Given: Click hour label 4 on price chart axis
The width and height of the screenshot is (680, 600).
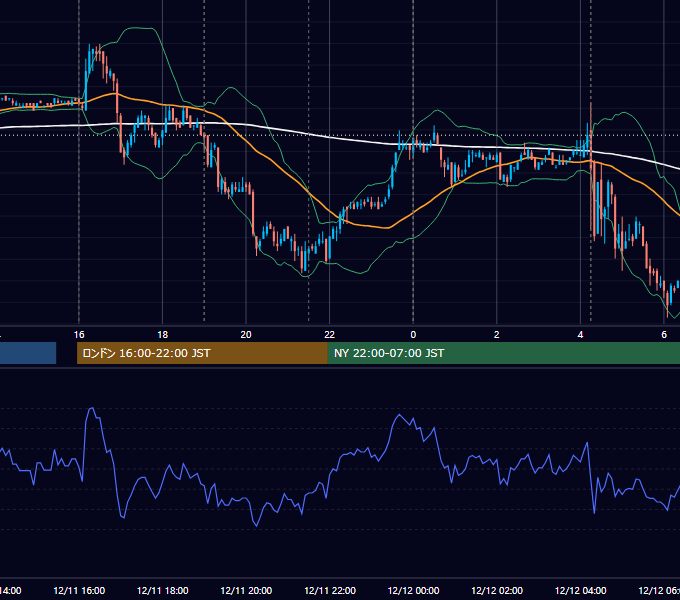Looking at the screenshot, I should pos(580,335).
